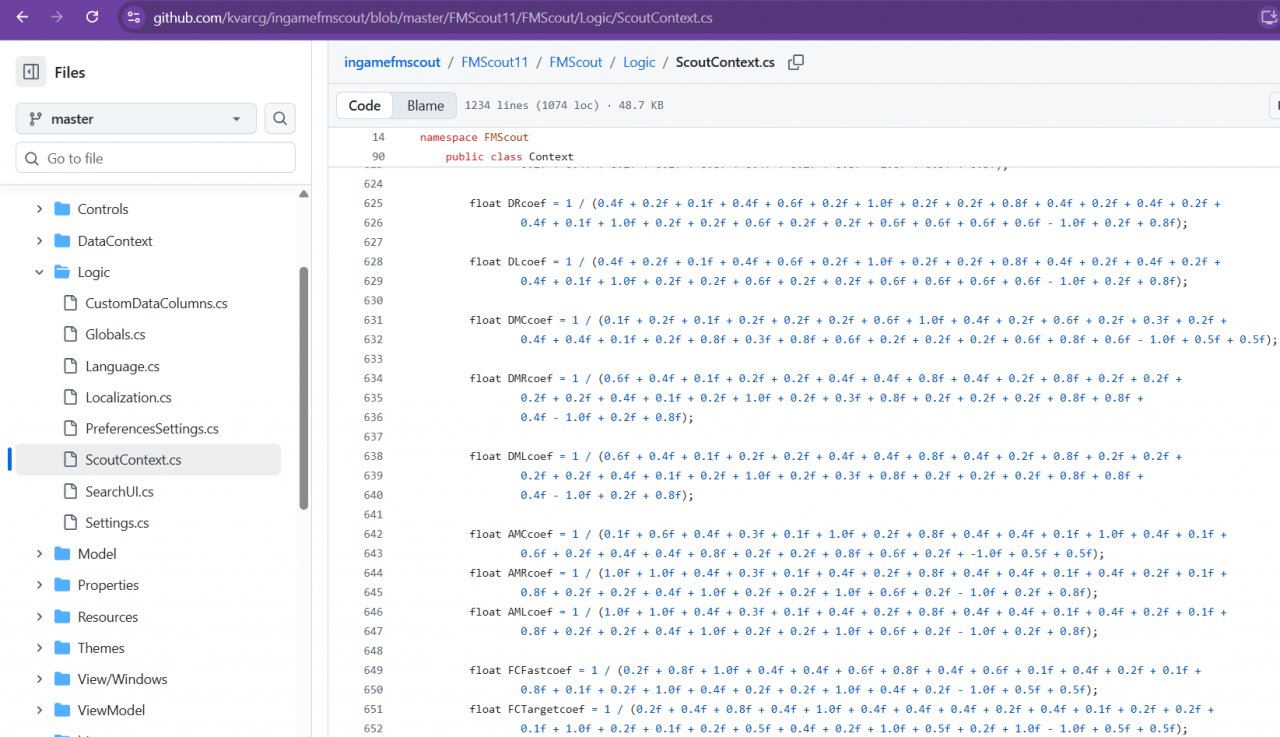Click the Logic folder icon
1280x737 pixels.
62,272
